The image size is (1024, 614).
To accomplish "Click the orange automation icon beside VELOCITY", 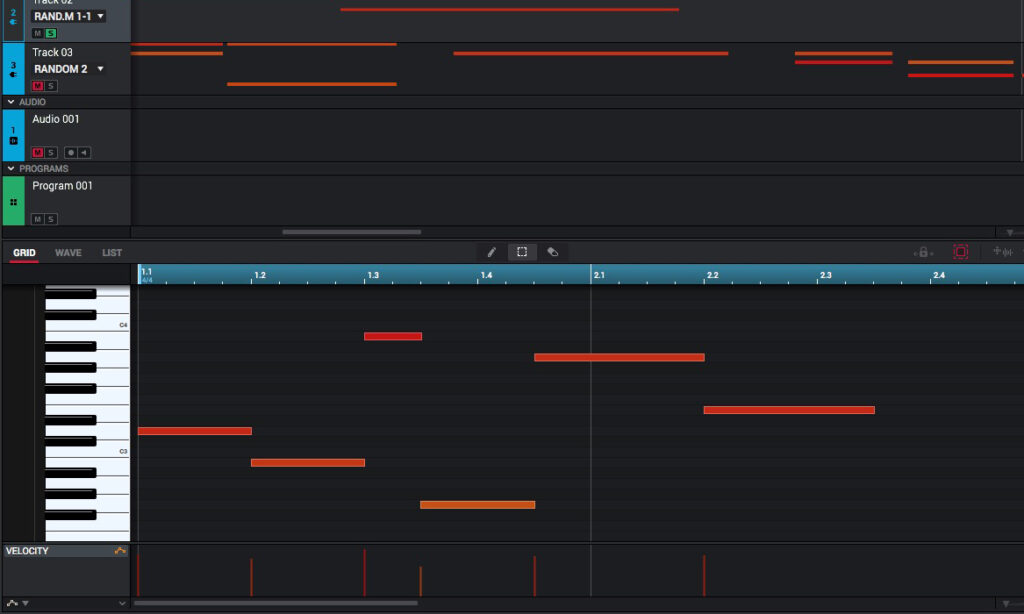I will point(120,551).
